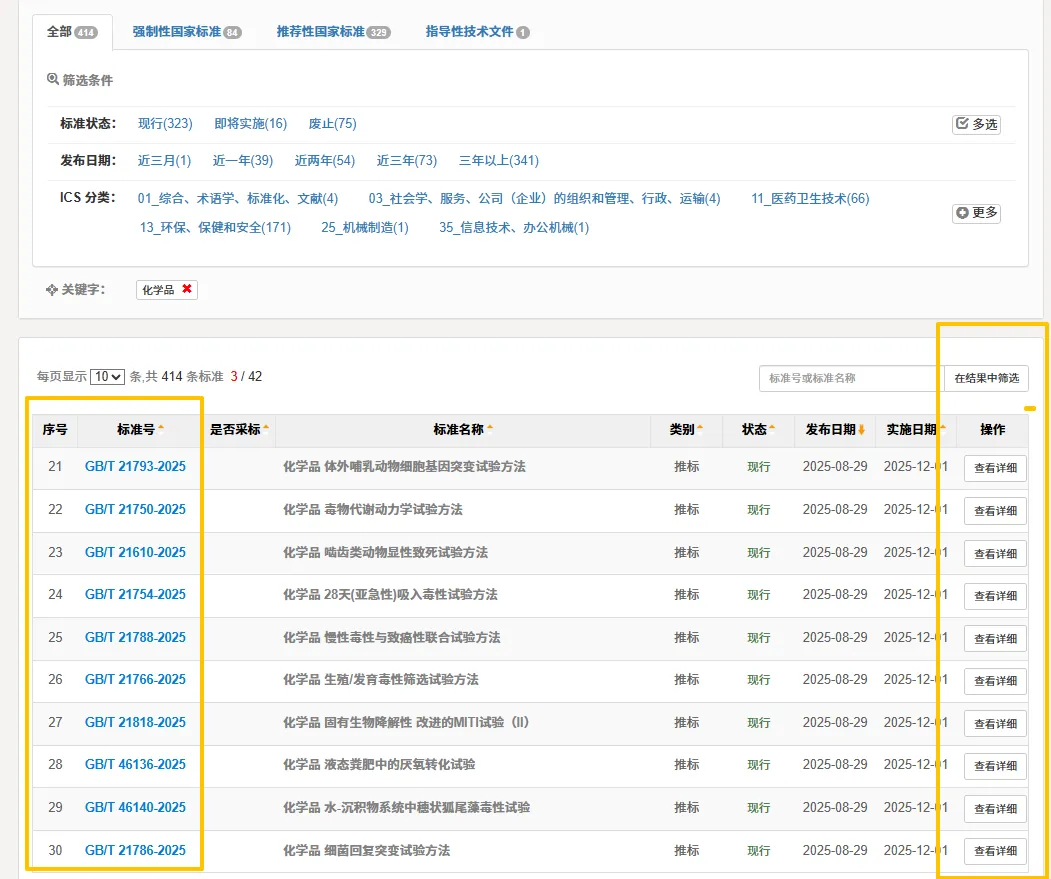
Task: Filter publish date 近三月(1)
Action: click(x=164, y=160)
